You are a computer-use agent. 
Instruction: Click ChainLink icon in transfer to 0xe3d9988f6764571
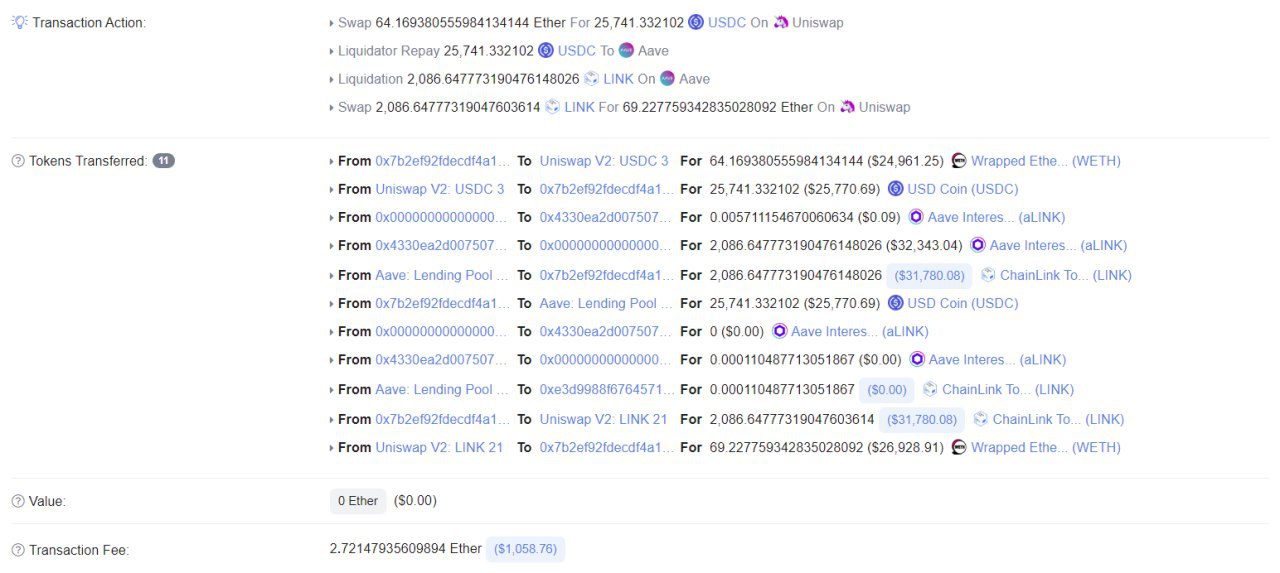point(931,389)
